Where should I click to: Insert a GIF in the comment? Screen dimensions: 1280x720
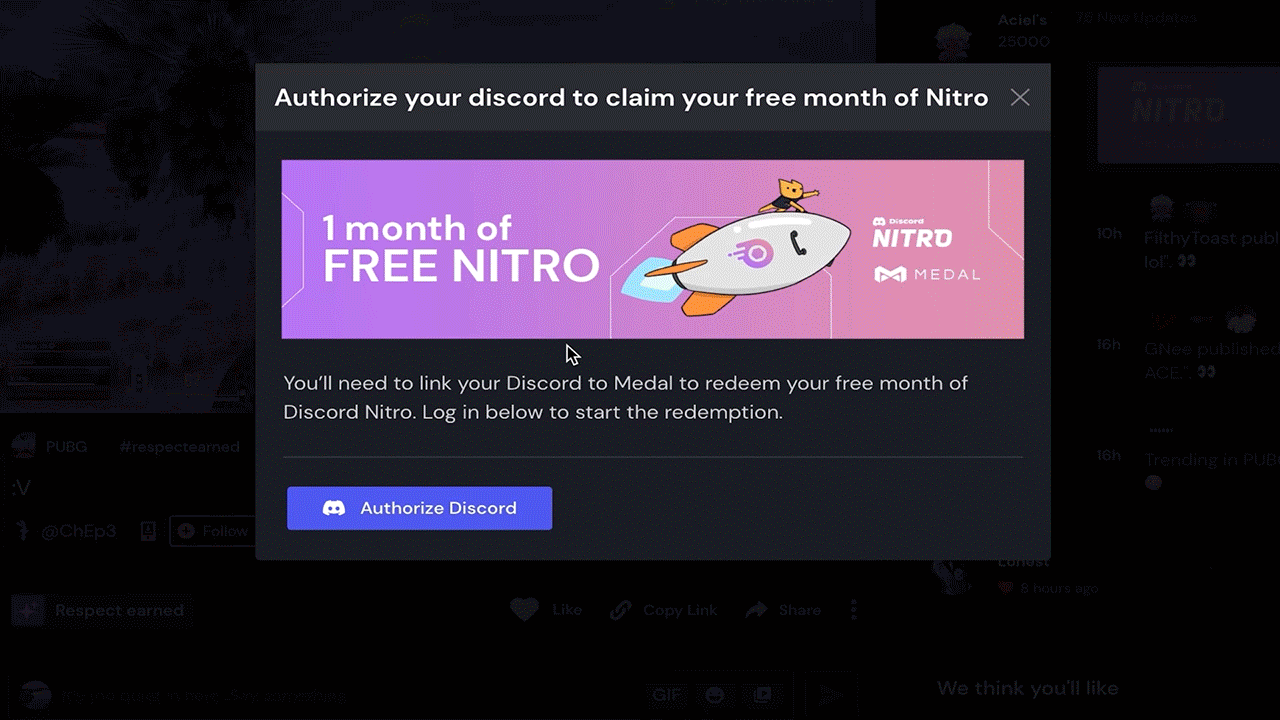click(x=666, y=694)
